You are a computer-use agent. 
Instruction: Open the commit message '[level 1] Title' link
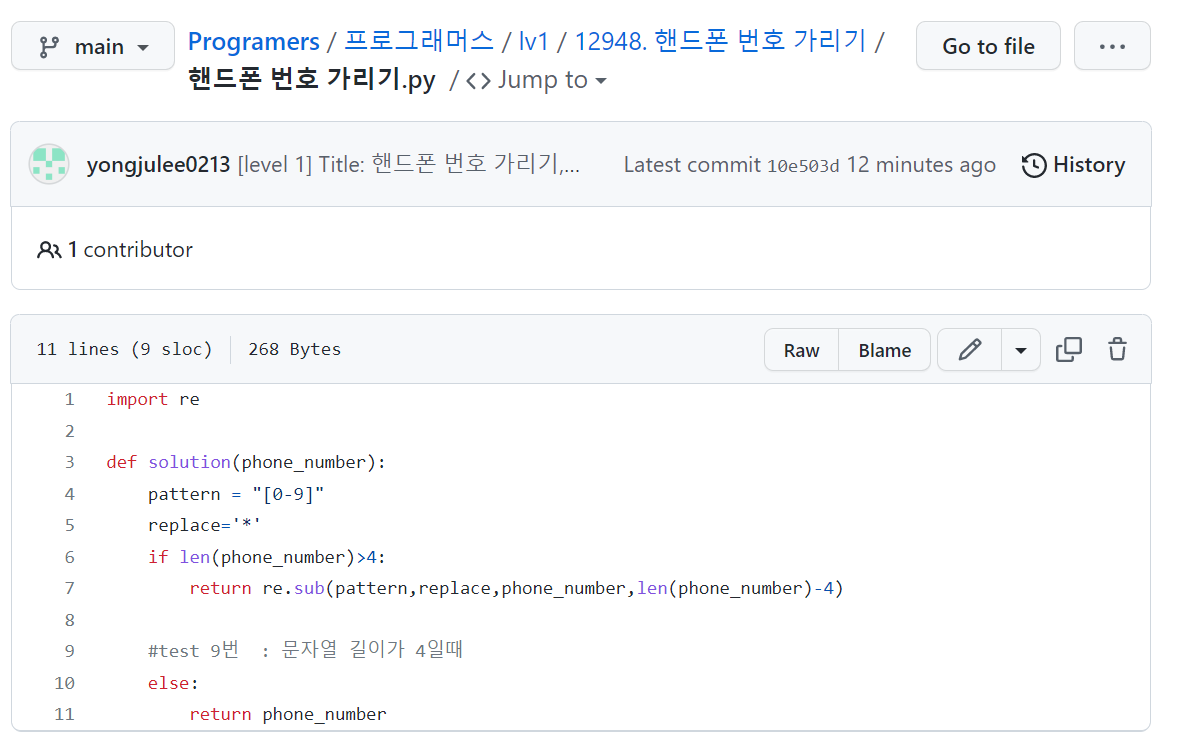(408, 165)
